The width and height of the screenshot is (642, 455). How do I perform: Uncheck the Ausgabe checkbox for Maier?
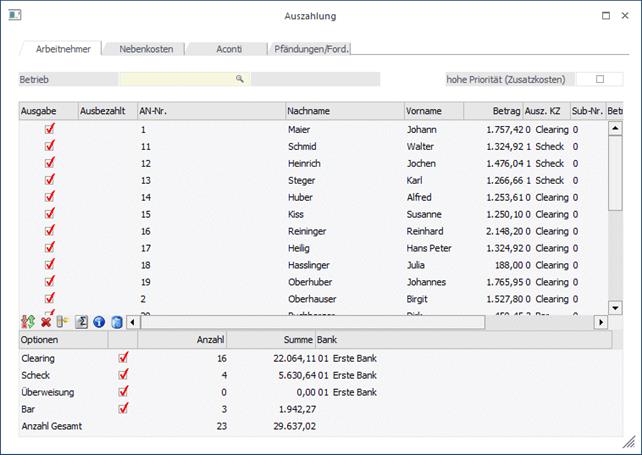50,129
